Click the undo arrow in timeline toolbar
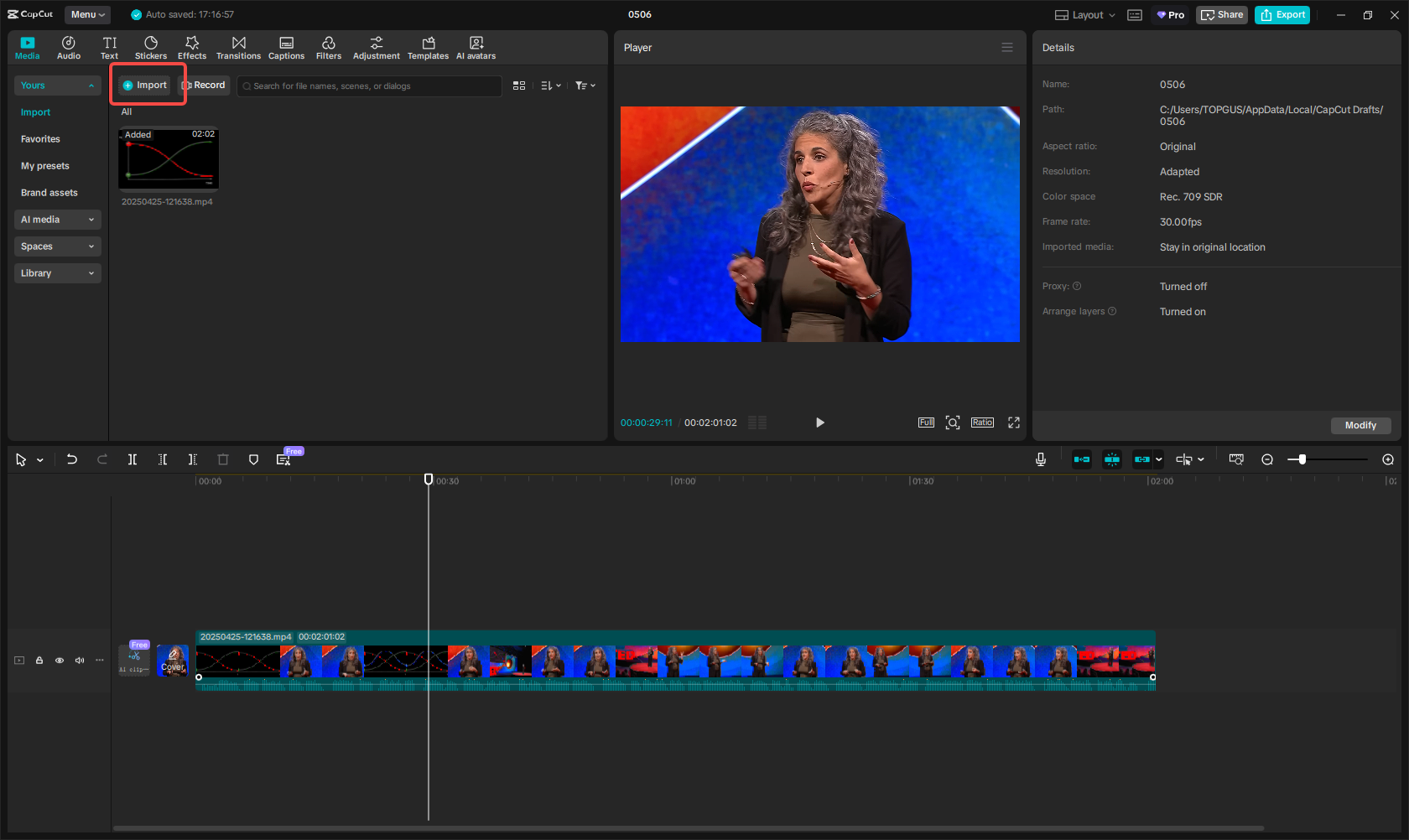This screenshot has height=840, width=1409. pyautogui.click(x=72, y=459)
